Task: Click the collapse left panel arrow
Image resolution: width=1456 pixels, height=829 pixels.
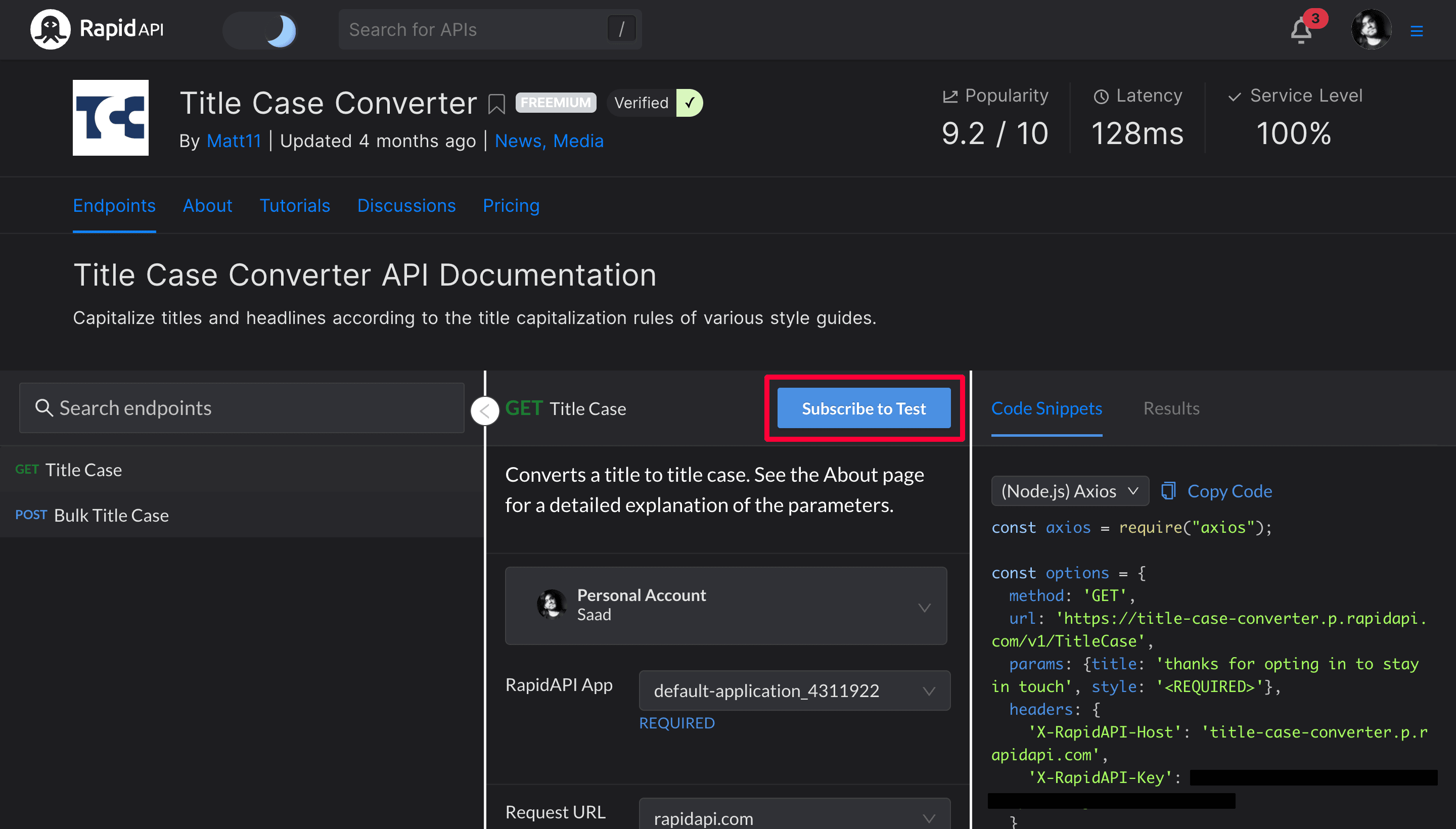Action: pos(483,409)
